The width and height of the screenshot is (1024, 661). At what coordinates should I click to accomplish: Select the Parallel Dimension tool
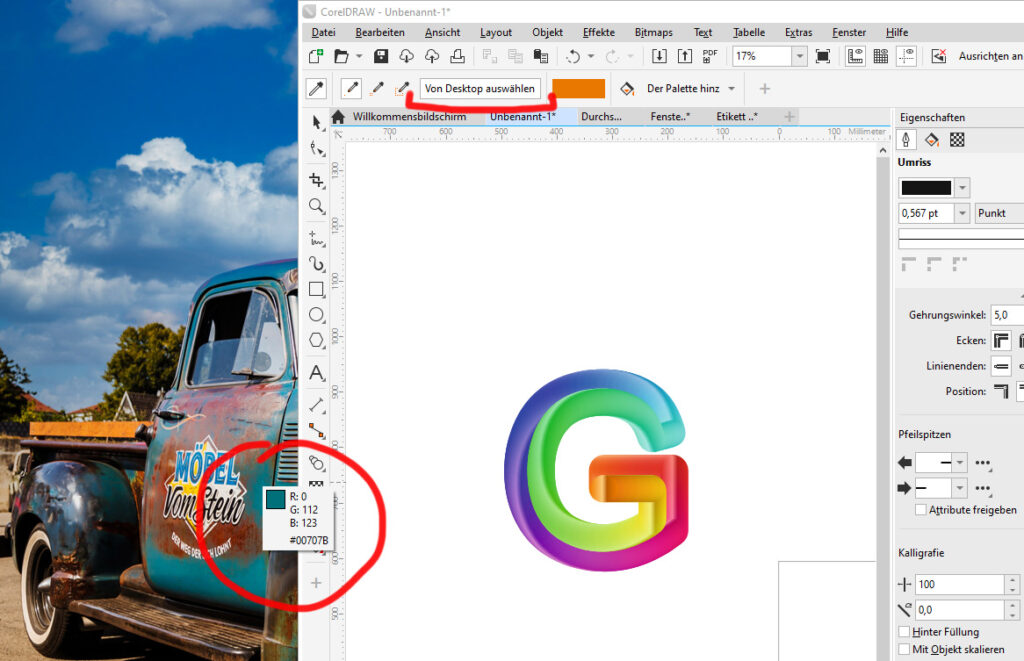point(317,405)
